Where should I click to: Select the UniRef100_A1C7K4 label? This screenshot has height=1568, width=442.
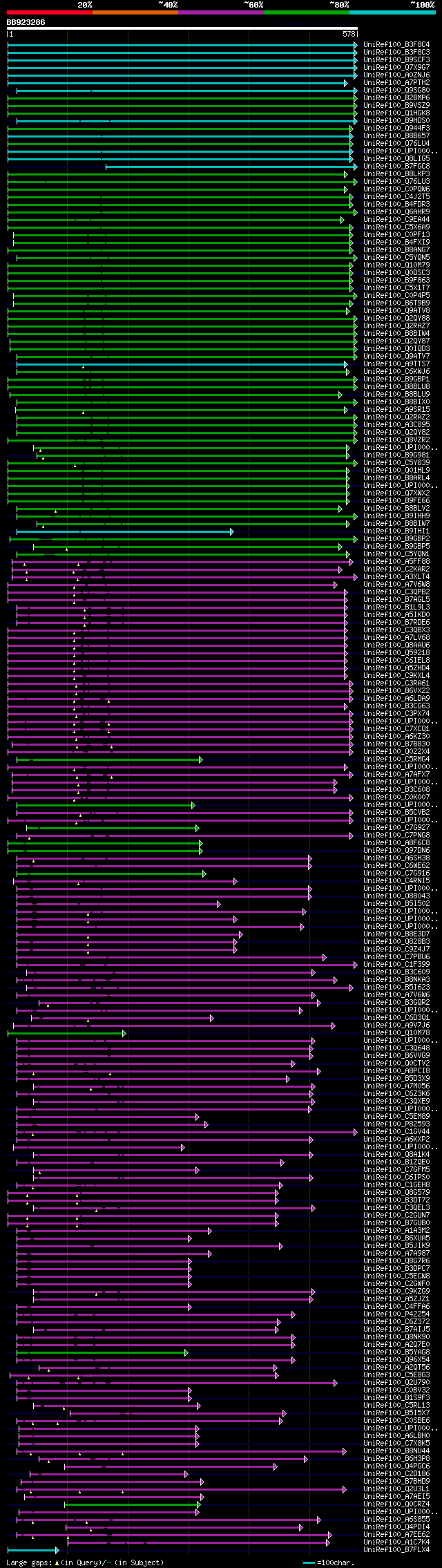tap(396, 1542)
